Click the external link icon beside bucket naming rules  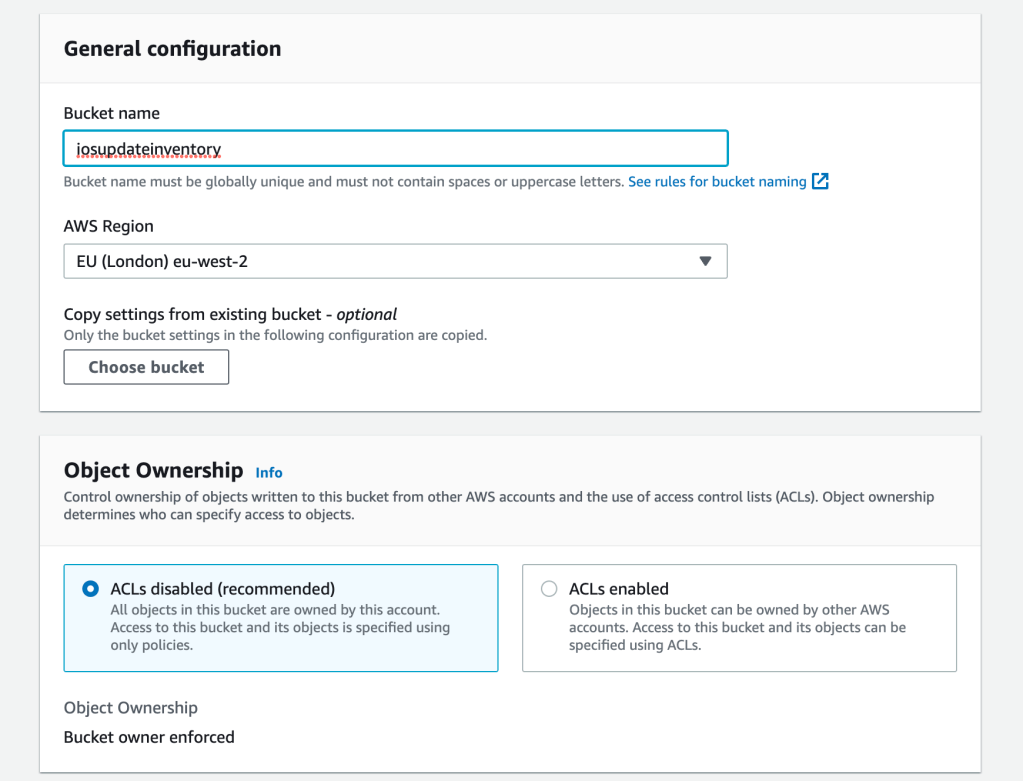820,182
